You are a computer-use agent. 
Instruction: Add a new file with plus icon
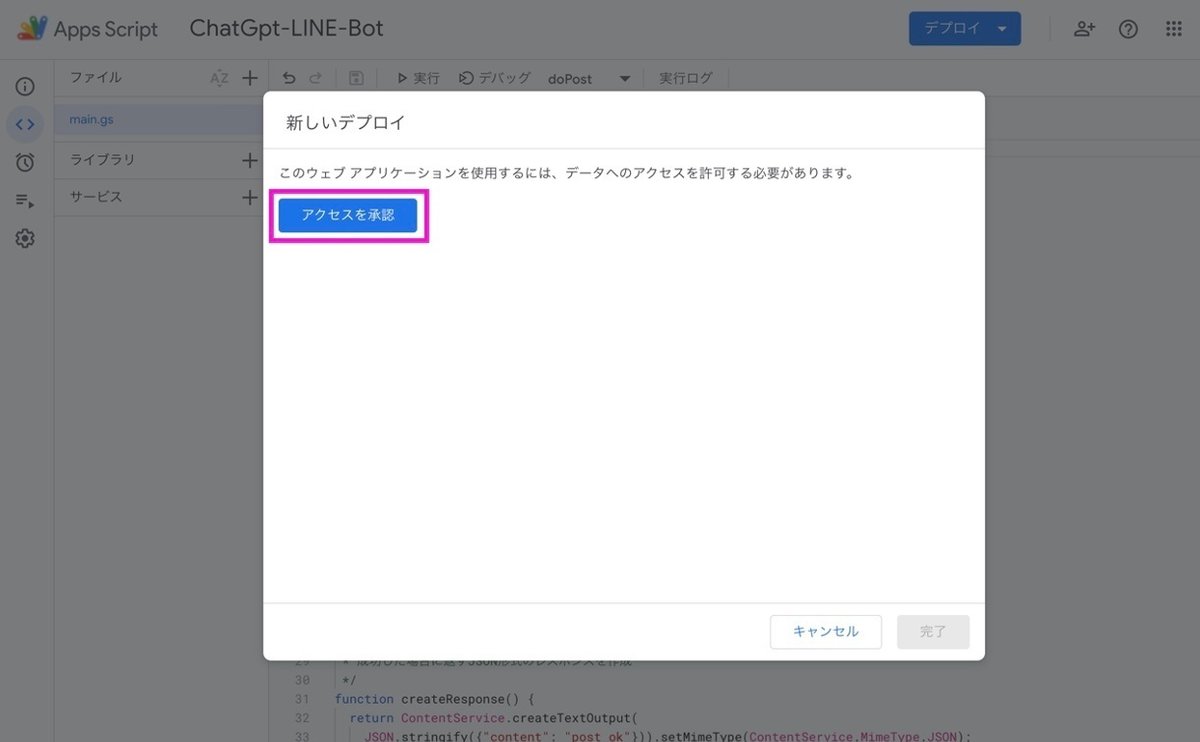coord(250,78)
